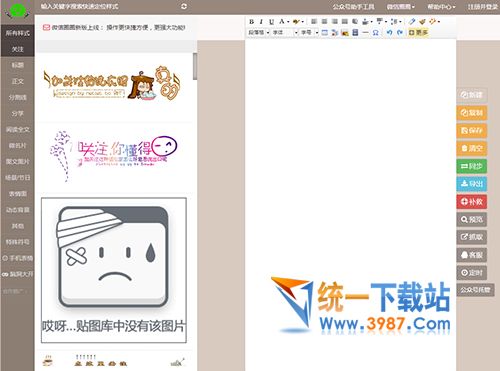The height and width of the screenshot is (371, 500).
Task: Select the cartoon girl follow-banner template
Action: [x=112, y=83]
